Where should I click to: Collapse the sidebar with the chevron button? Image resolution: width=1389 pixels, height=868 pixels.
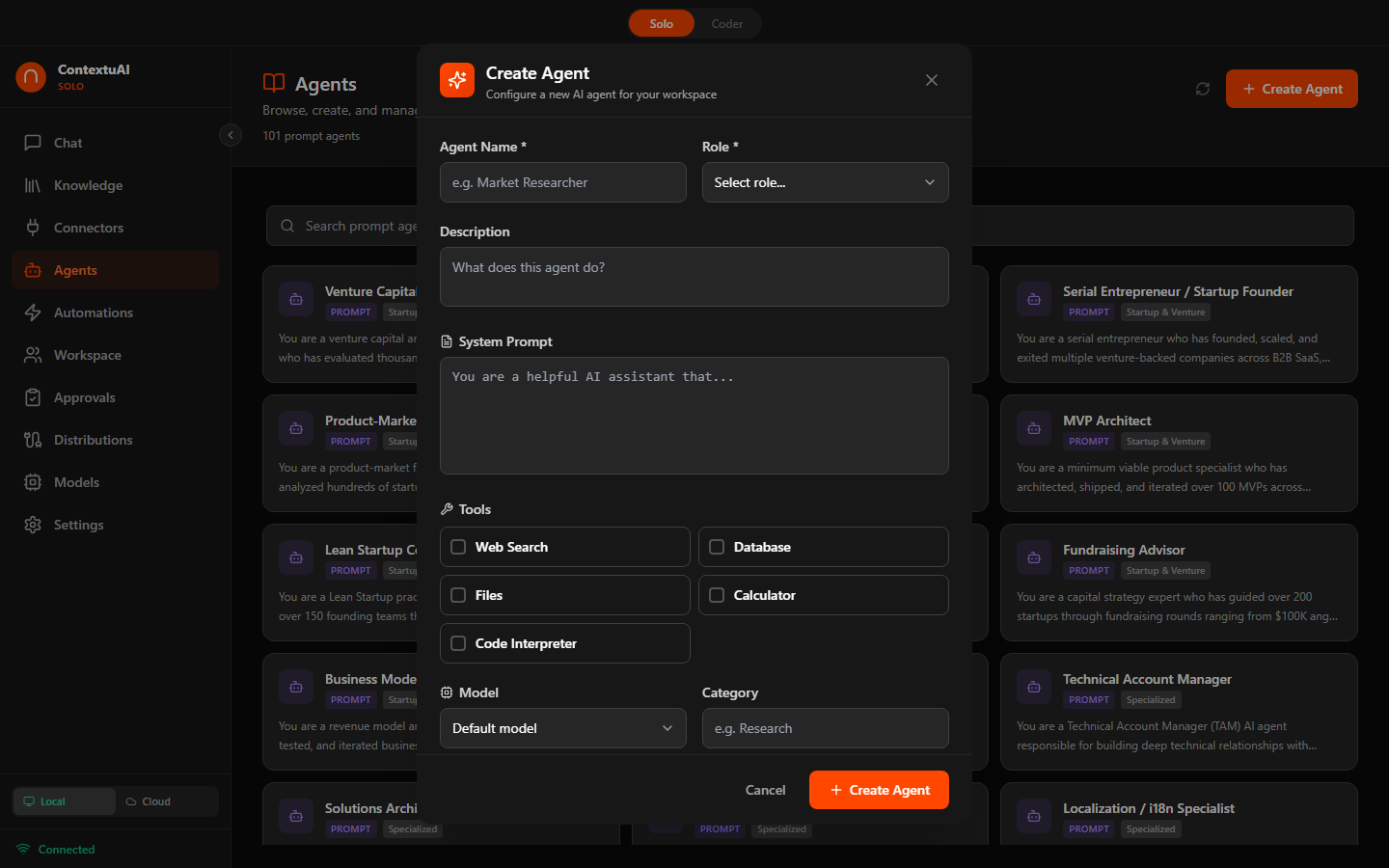point(231,135)
